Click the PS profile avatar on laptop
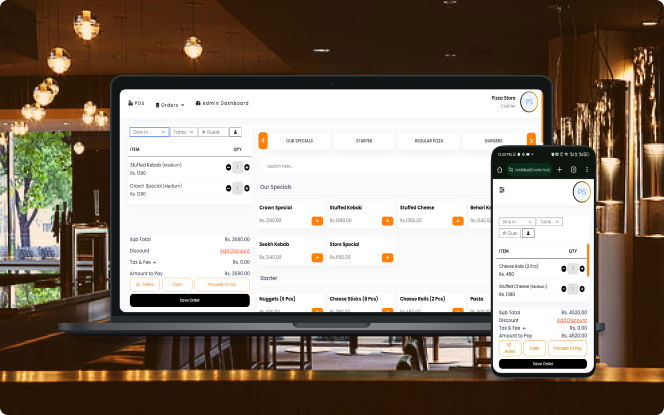 pyautogui.click(x=529, y=102)
